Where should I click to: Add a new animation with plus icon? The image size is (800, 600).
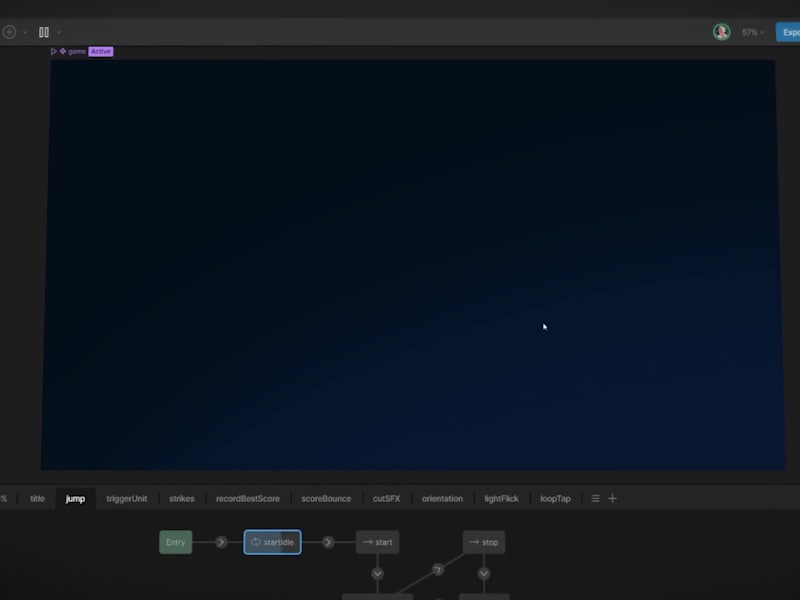(x=613, y=498)
